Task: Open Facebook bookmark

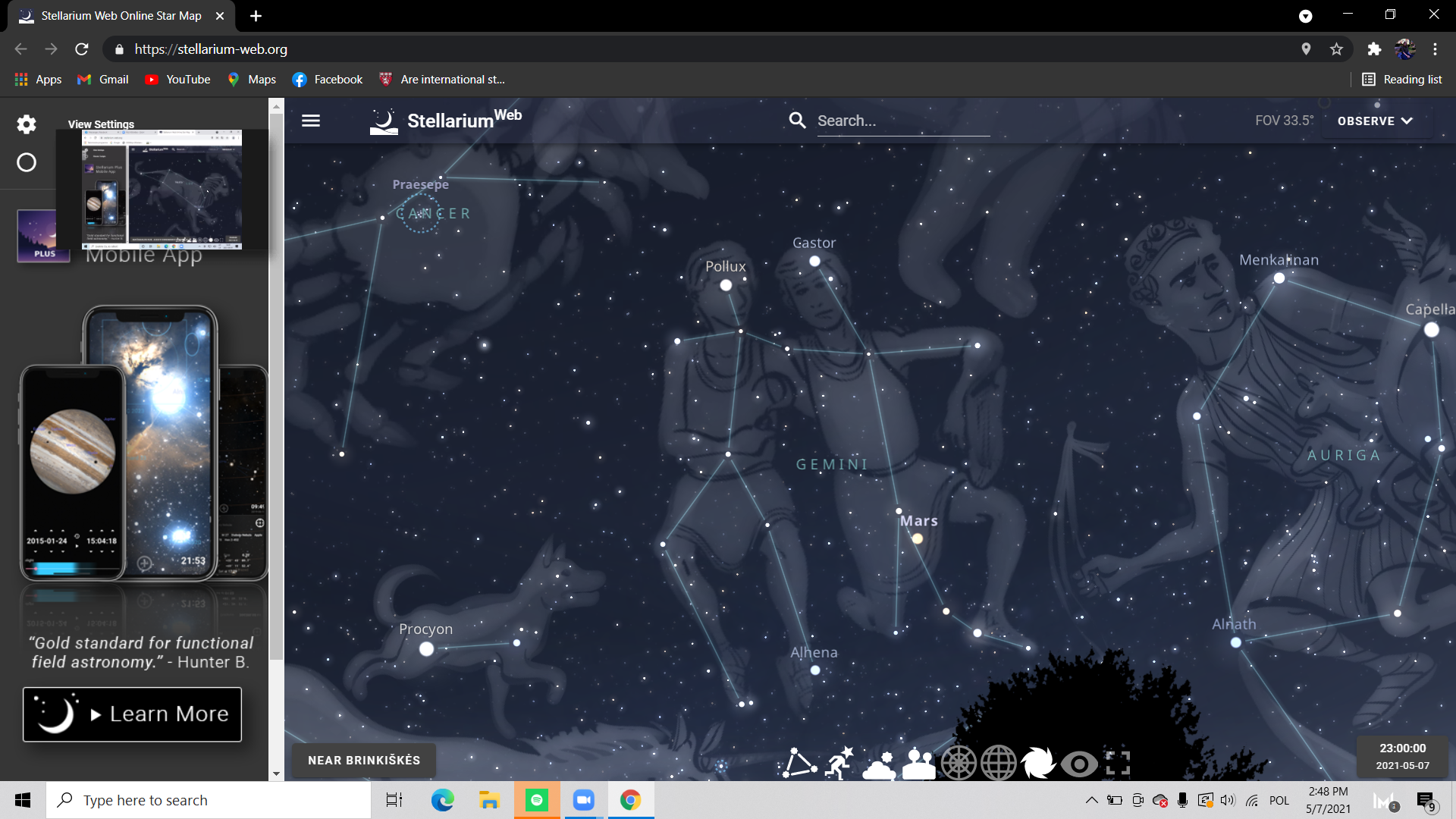Action: click(x=328, y=80)
